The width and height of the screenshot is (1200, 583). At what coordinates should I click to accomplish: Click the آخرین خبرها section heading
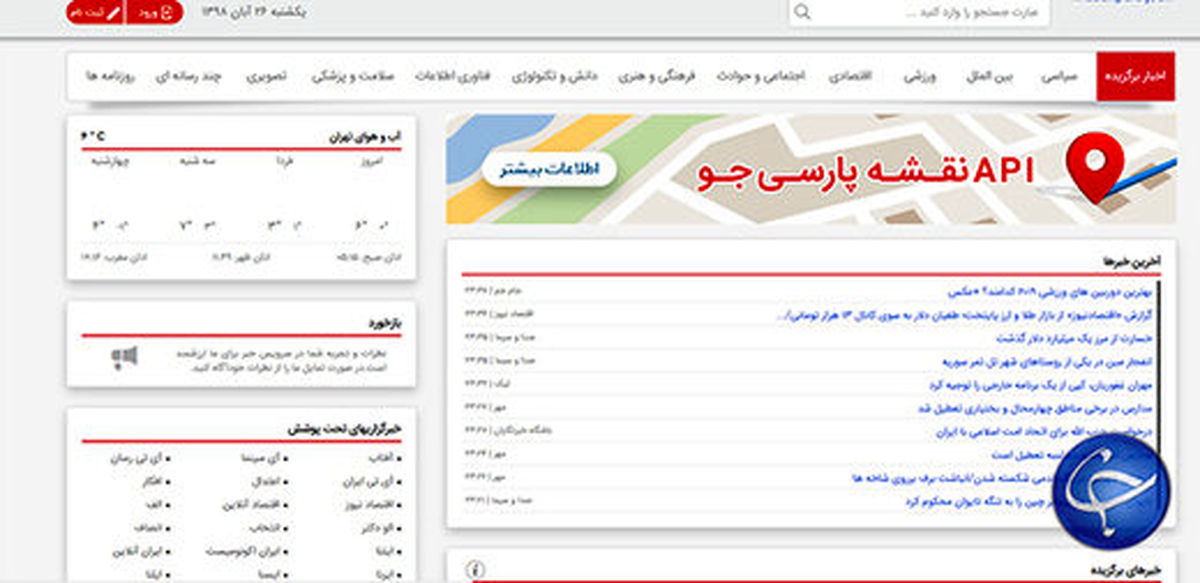pyautogui.click(x=1131, y=261)
